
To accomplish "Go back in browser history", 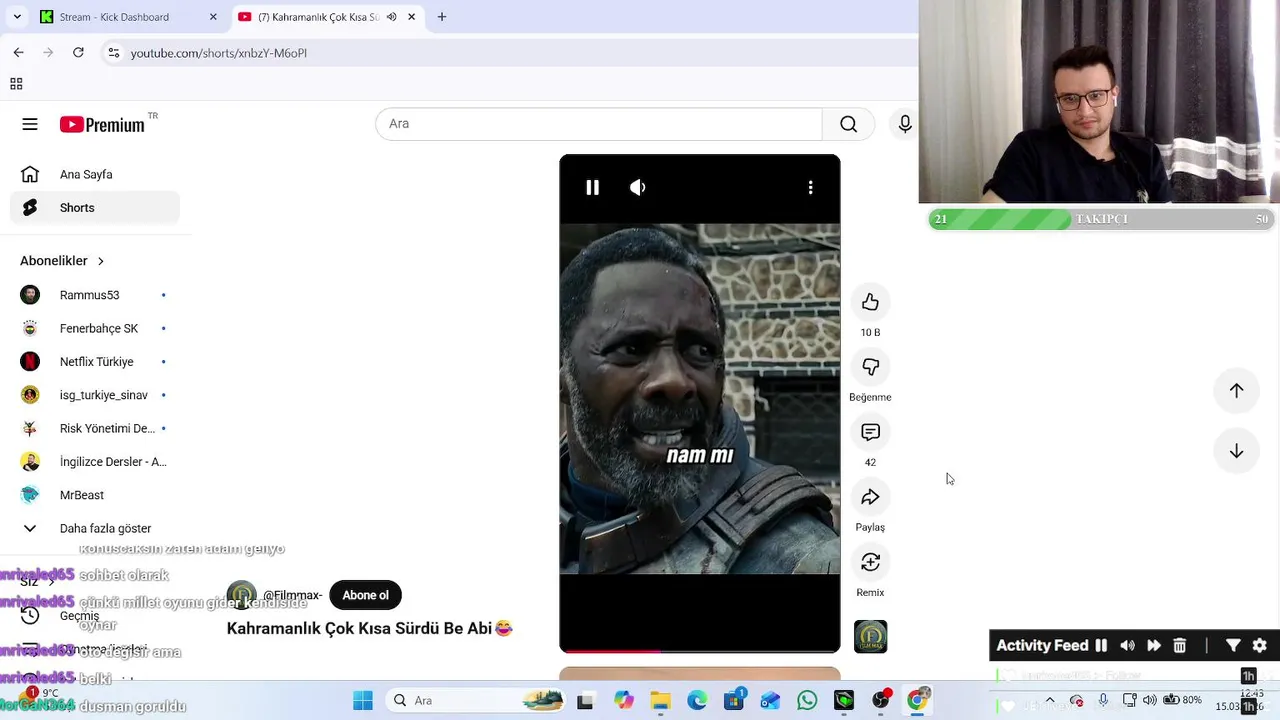I will pyautogui.click(x=18, y=52).
